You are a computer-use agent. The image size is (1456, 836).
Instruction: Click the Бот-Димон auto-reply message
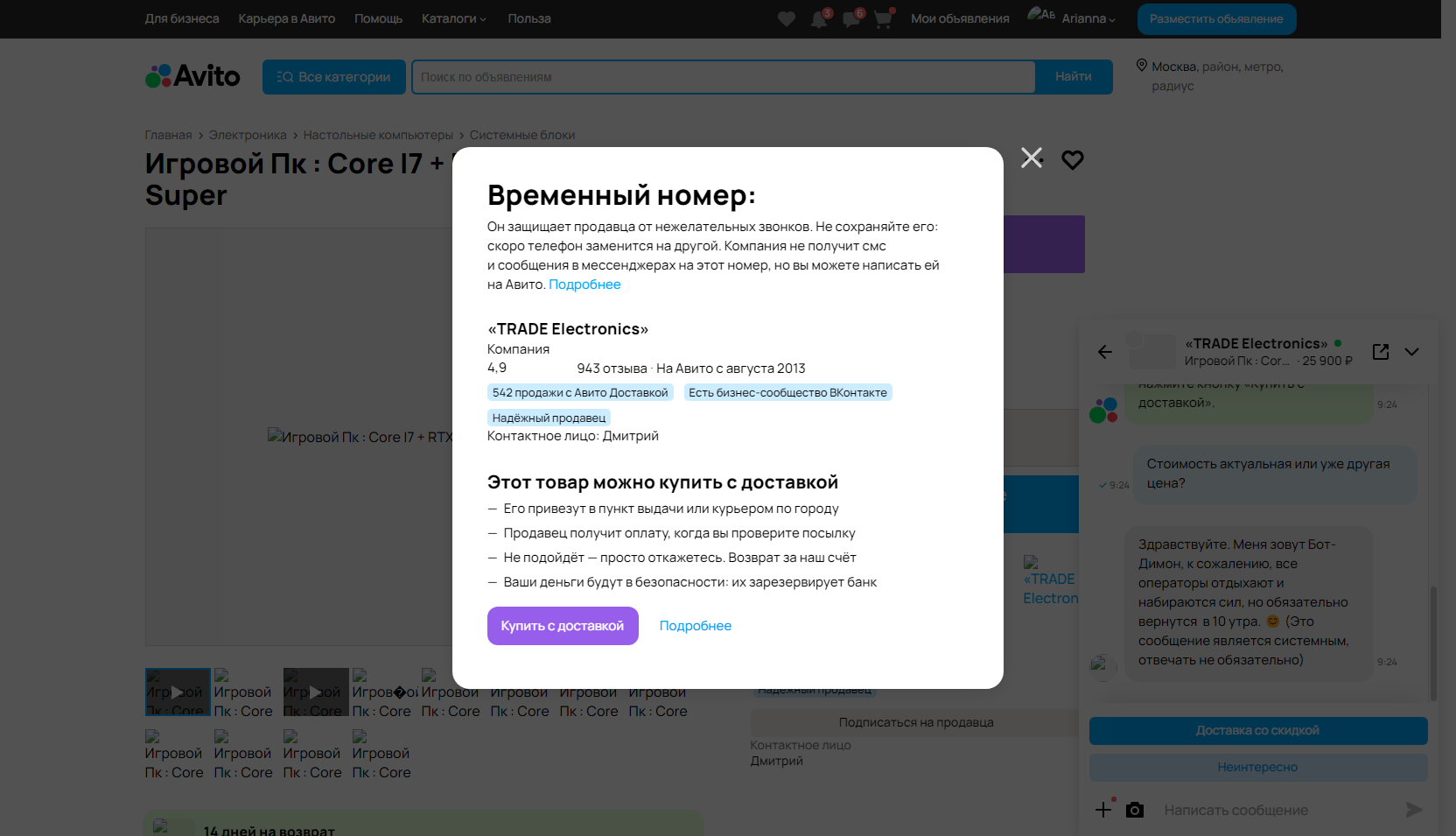1249,602
